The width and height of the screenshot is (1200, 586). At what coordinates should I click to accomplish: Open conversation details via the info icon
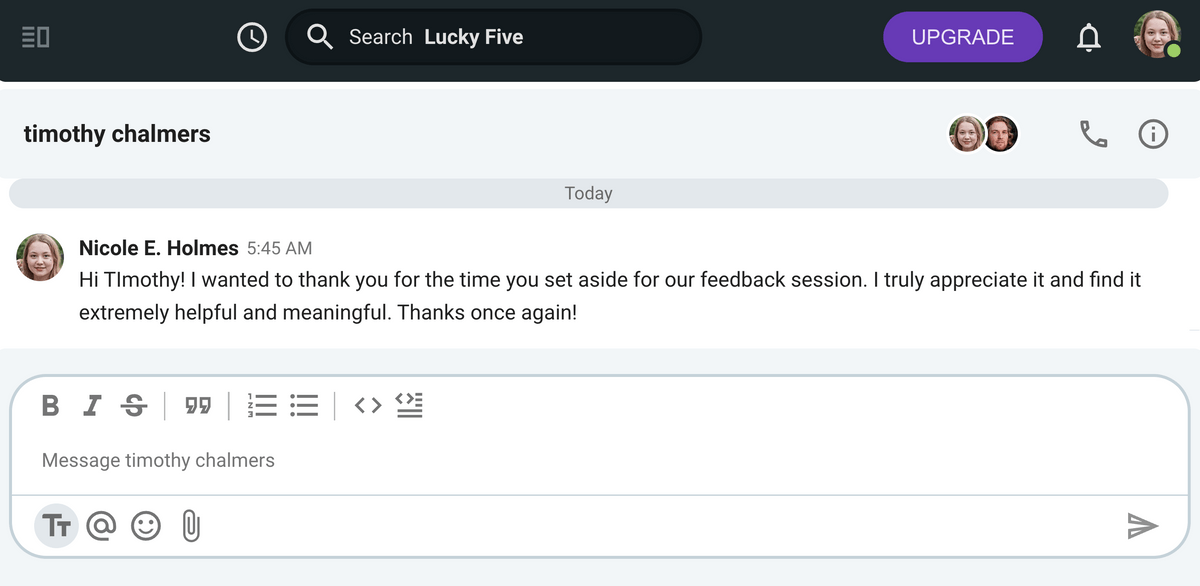point(1153,133)
